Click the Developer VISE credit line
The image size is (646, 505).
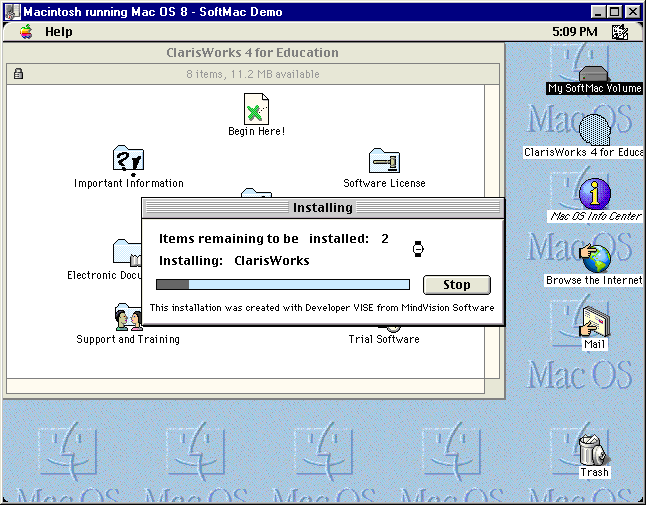click(x=322, y=308)
